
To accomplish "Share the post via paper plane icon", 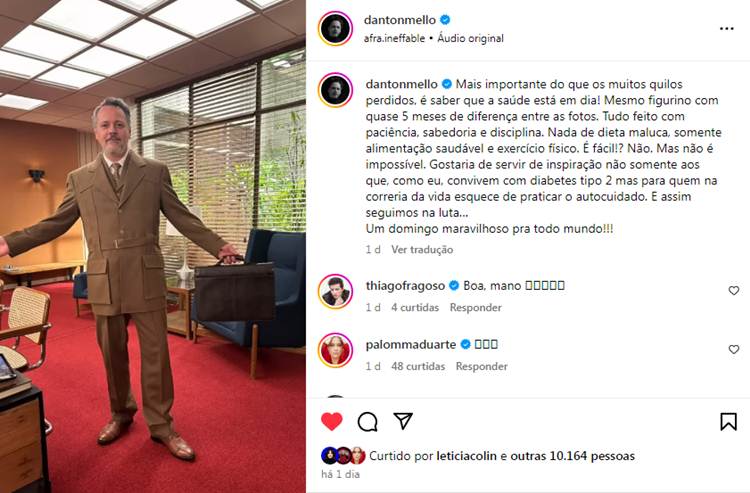I will coord(403,421).
